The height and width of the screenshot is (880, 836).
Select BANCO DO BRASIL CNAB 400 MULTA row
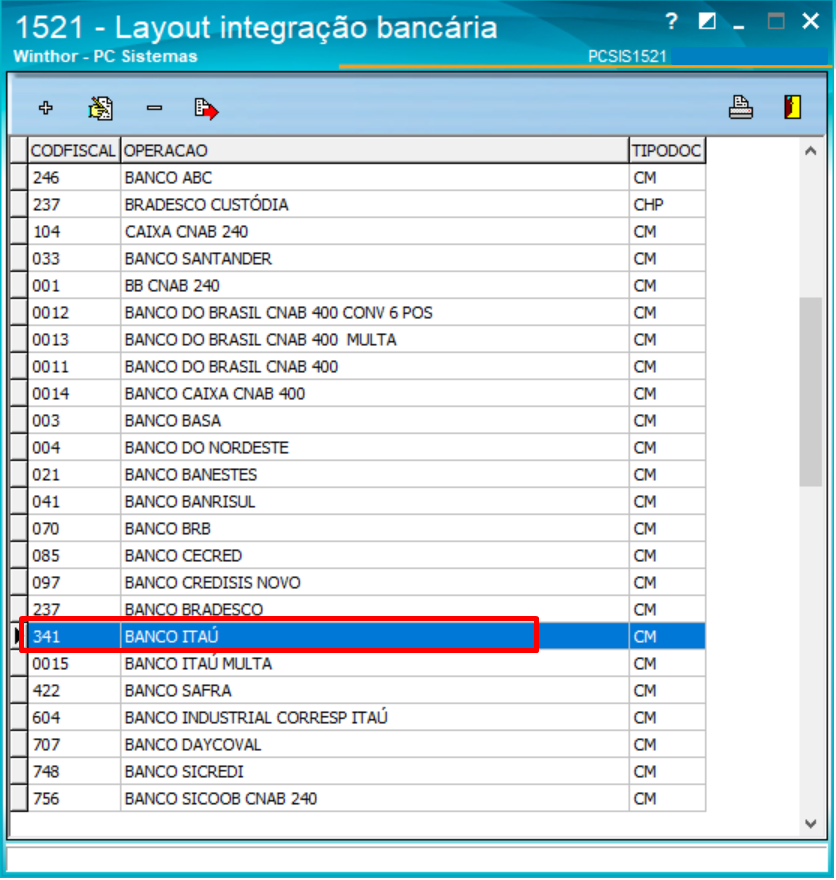357,339
